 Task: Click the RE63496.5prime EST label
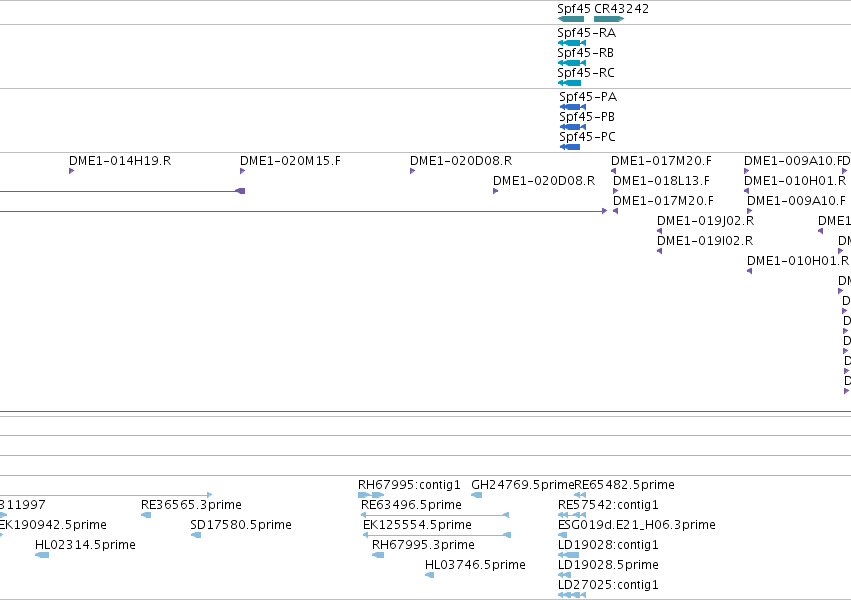pyautogui.click(x=411, y=505)
